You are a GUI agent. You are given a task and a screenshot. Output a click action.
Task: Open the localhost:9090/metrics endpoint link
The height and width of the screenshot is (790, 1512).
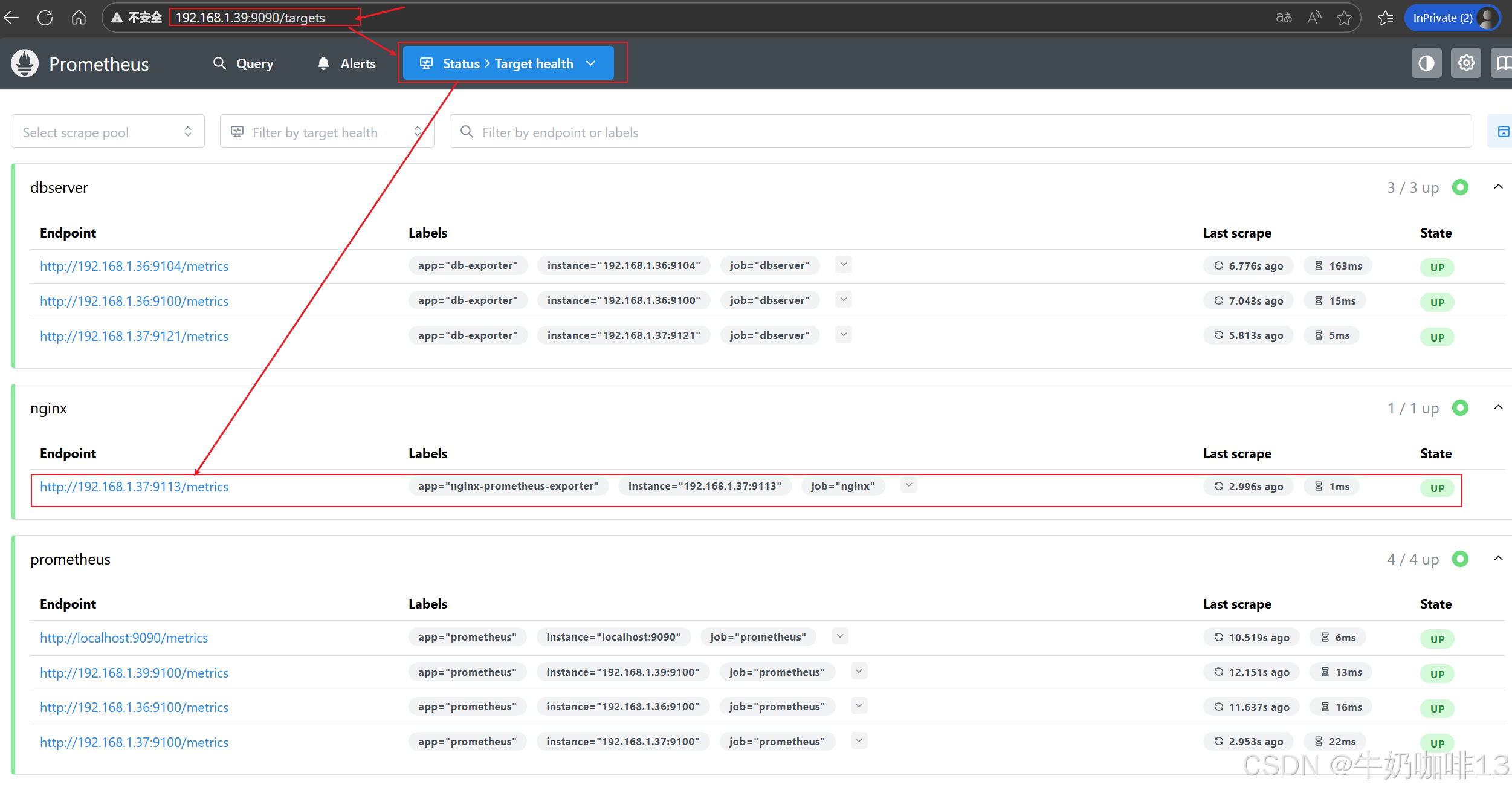tap(124, 638)
